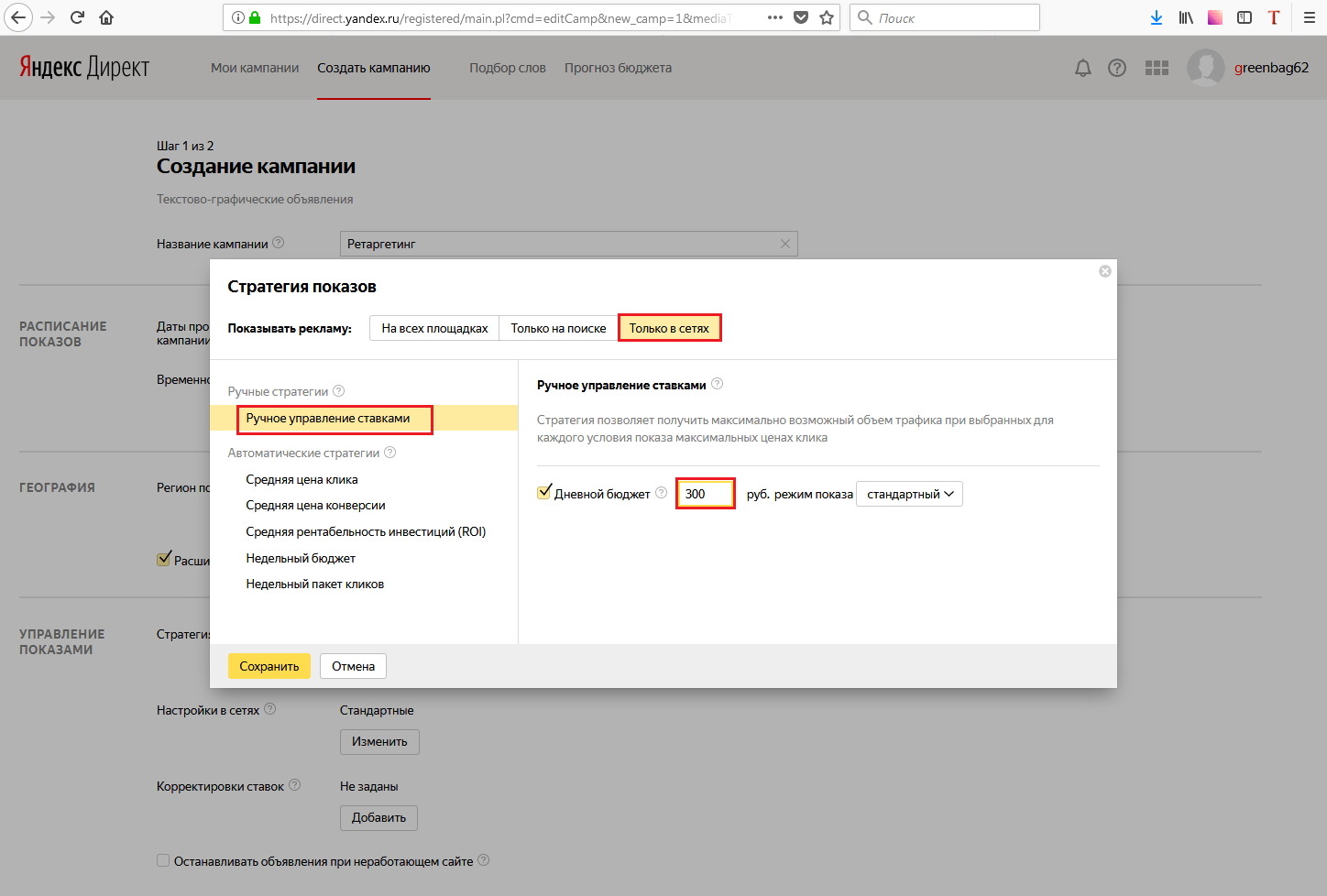
Task: Click the Текстово-графические объявления subtitle
Action: click(x=255, y=199)
